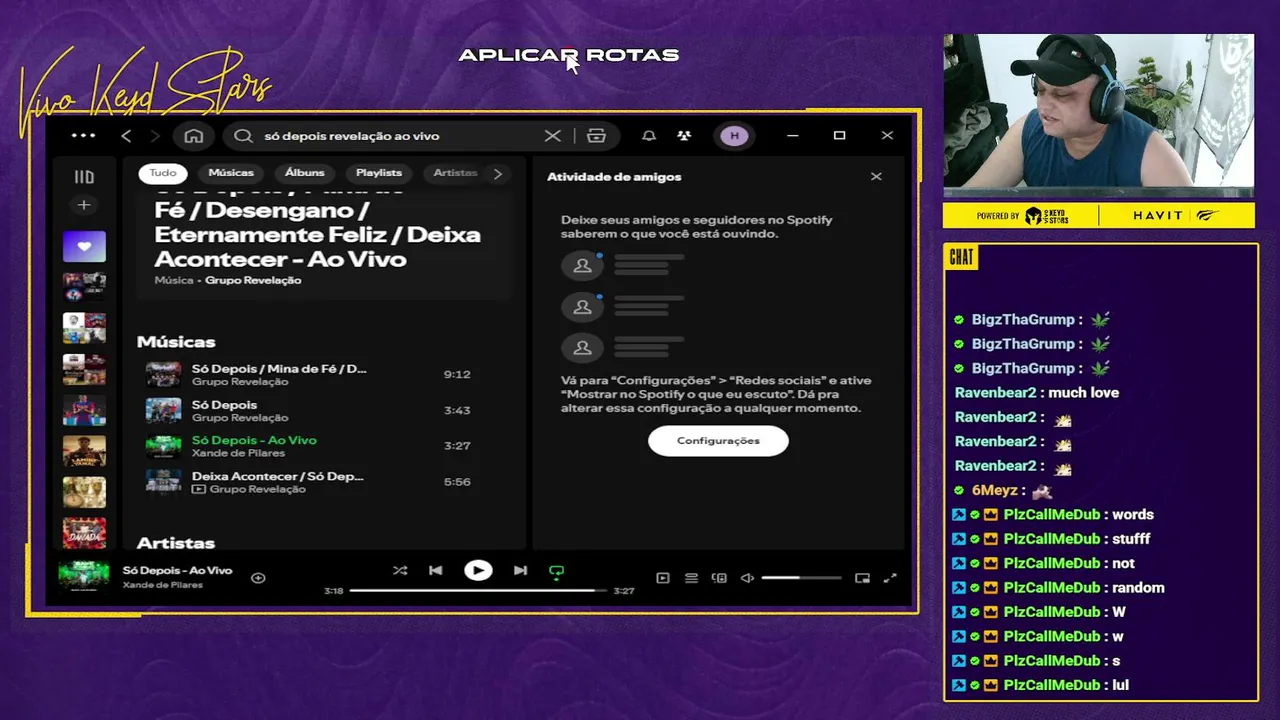
Task: Select the Artistas filter chip
Action: point(455,173)
